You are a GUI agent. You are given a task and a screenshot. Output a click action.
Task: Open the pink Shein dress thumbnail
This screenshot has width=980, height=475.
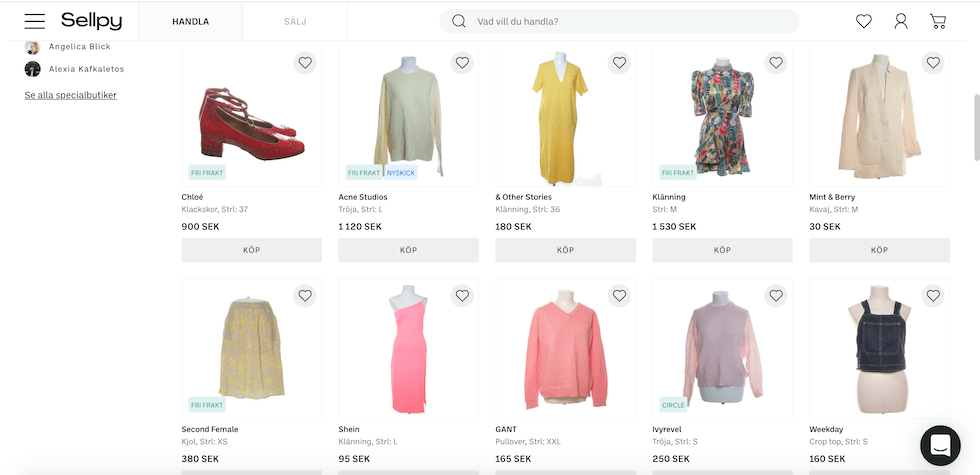408,350
